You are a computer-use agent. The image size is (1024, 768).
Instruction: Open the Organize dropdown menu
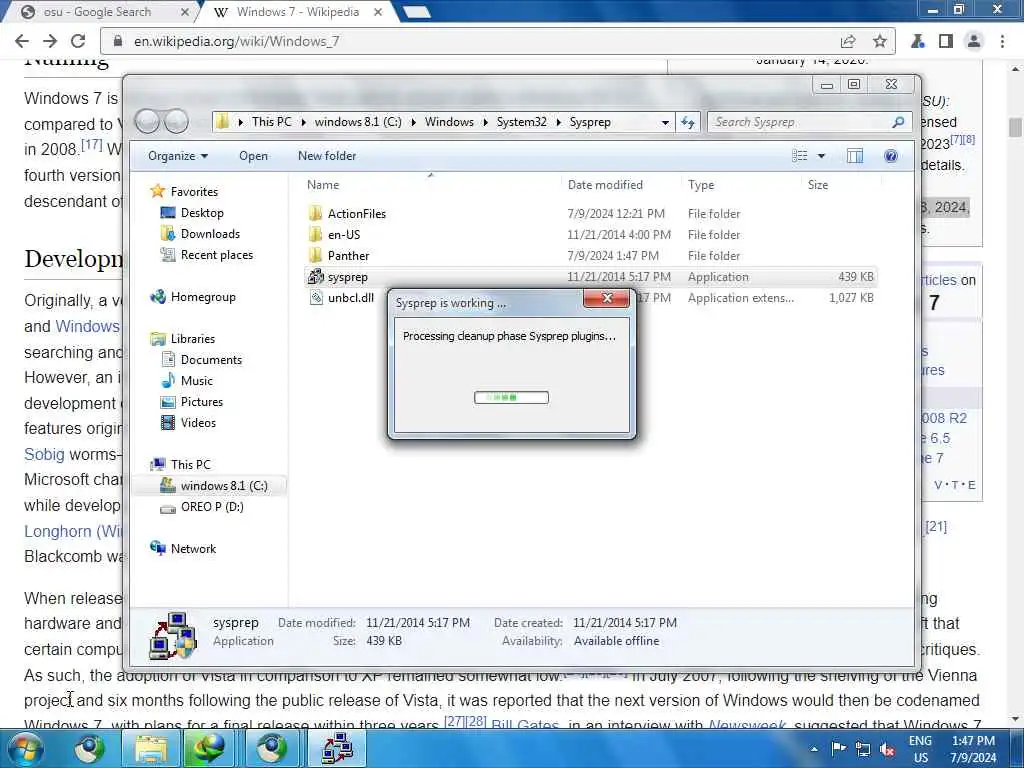pos(178,155)
